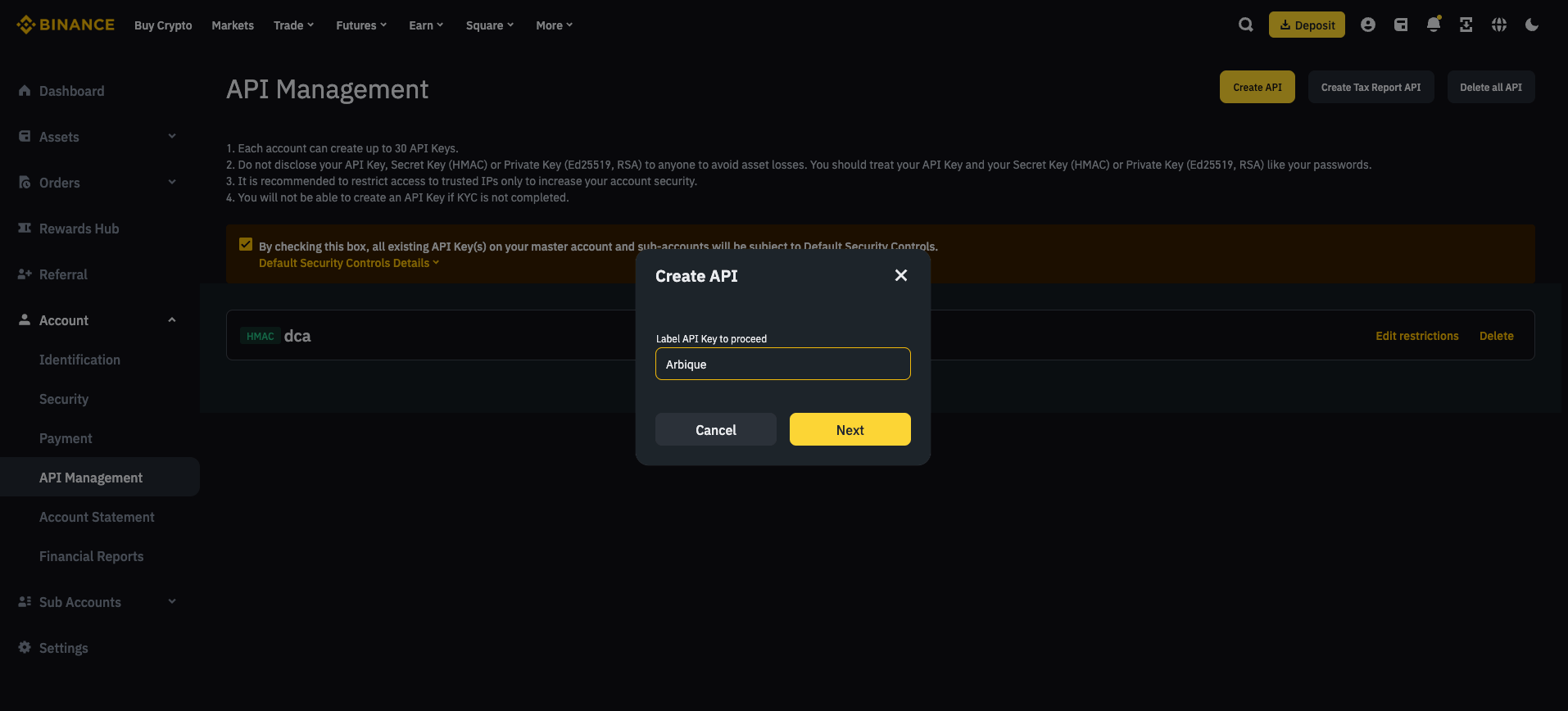Open the Trade dropdown menu
1568x711 pixels.
(293, 25)
